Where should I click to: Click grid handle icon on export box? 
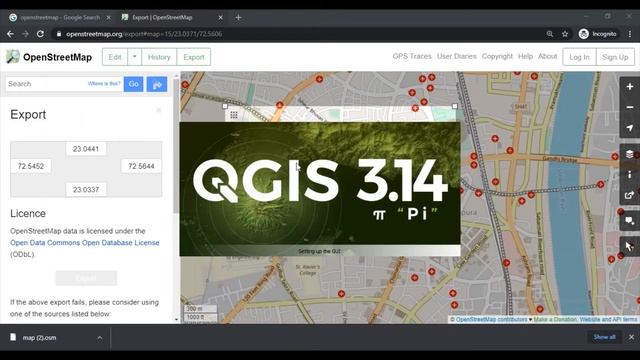click(x=233, y=115)
